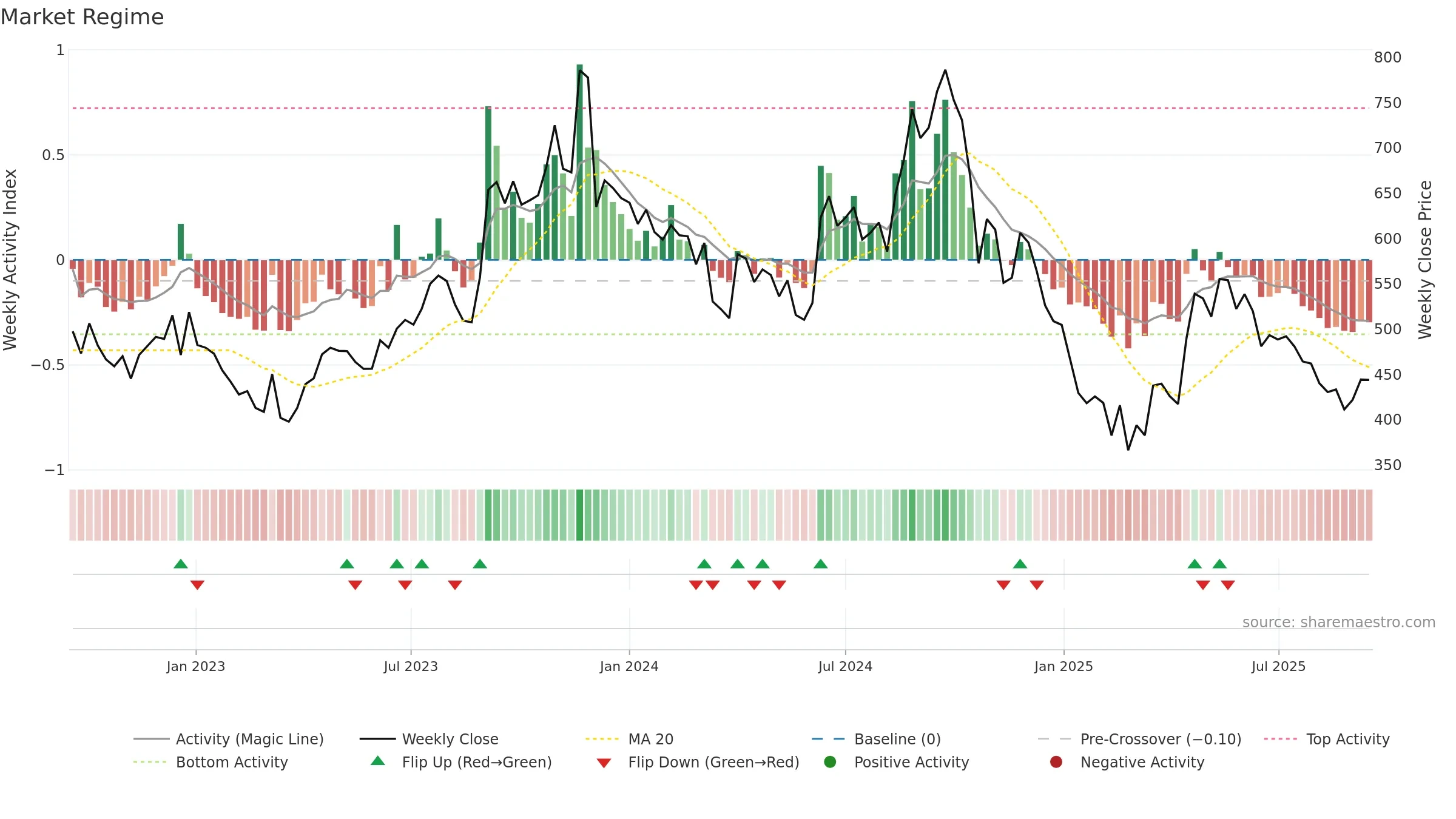Viewport: 1456px width, 819px height.
Task: Toggle the Top Activity legend entry
Action: (x=1327, y=739)
